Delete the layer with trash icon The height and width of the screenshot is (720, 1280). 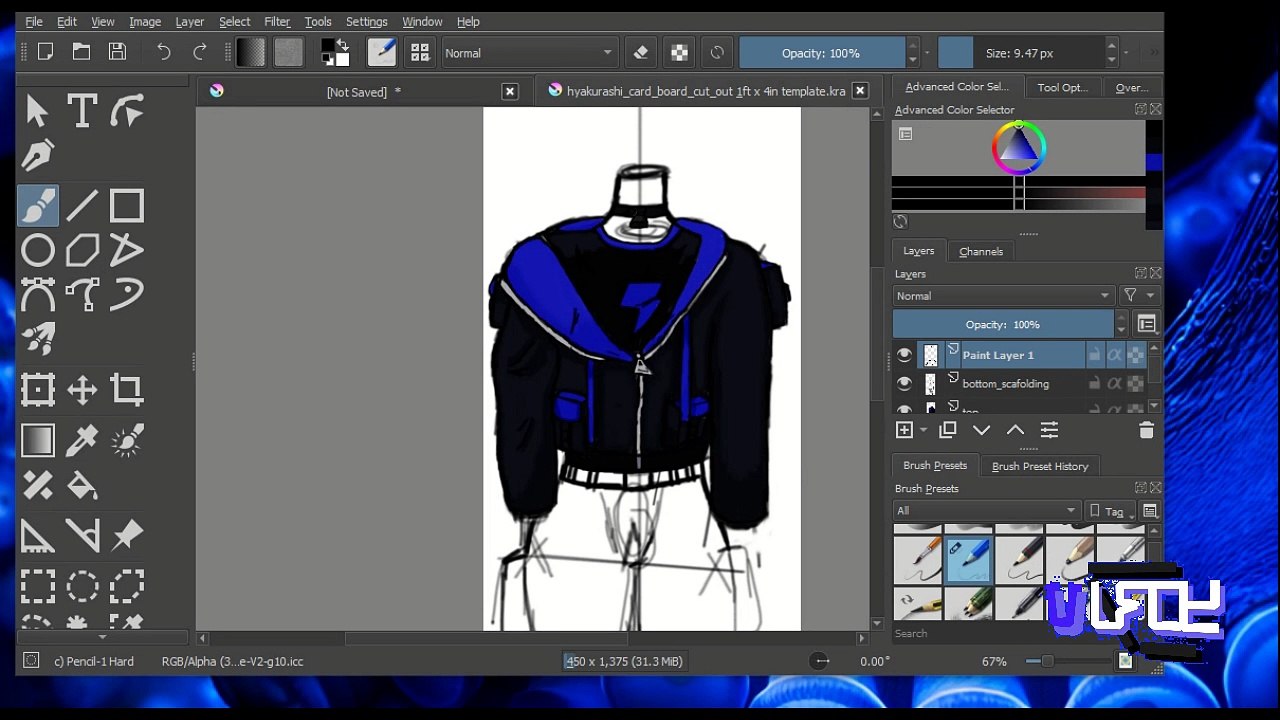pyautogui.click(x=1146, y=430)
